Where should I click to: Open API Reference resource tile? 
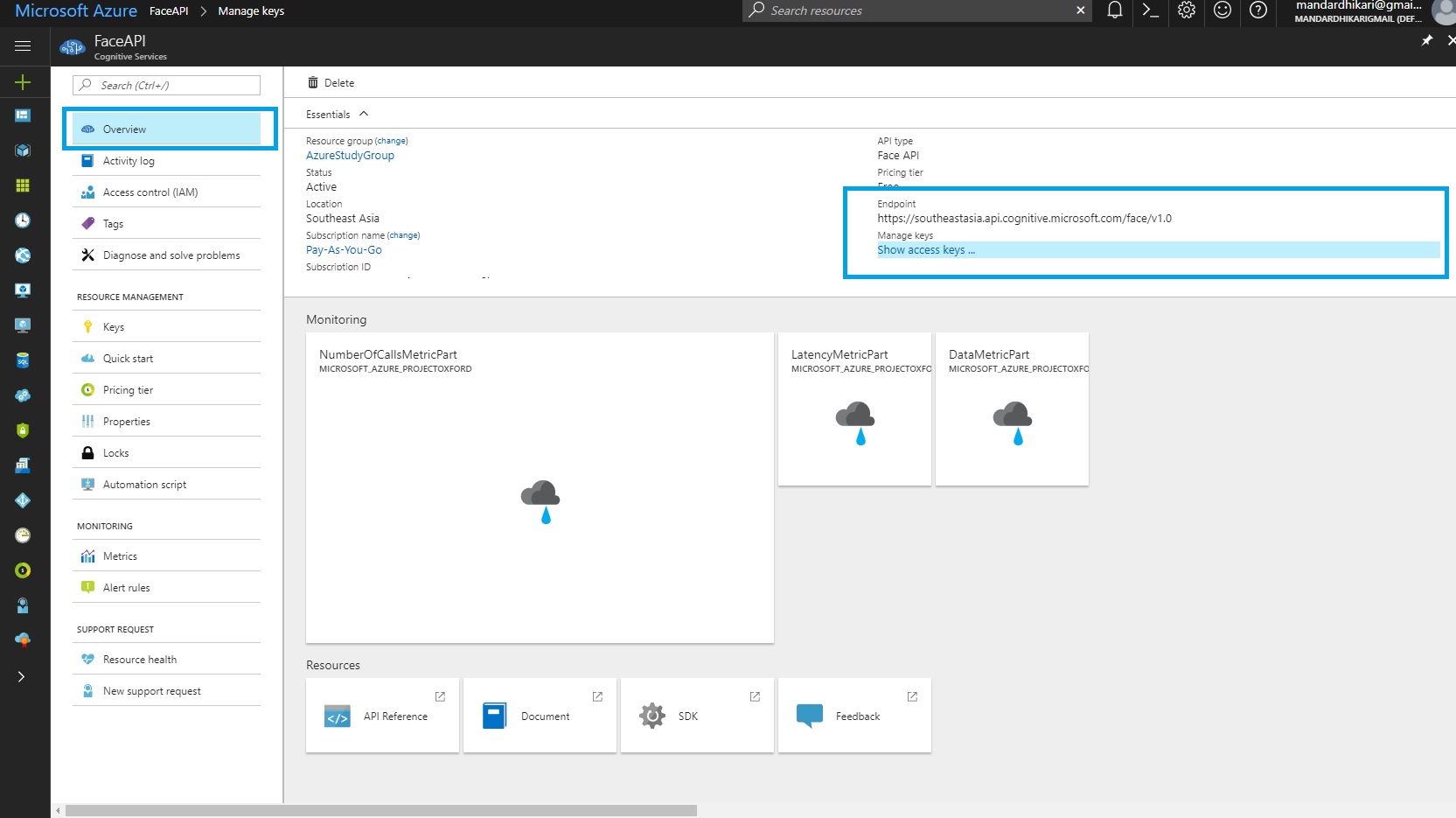point(382,716)
